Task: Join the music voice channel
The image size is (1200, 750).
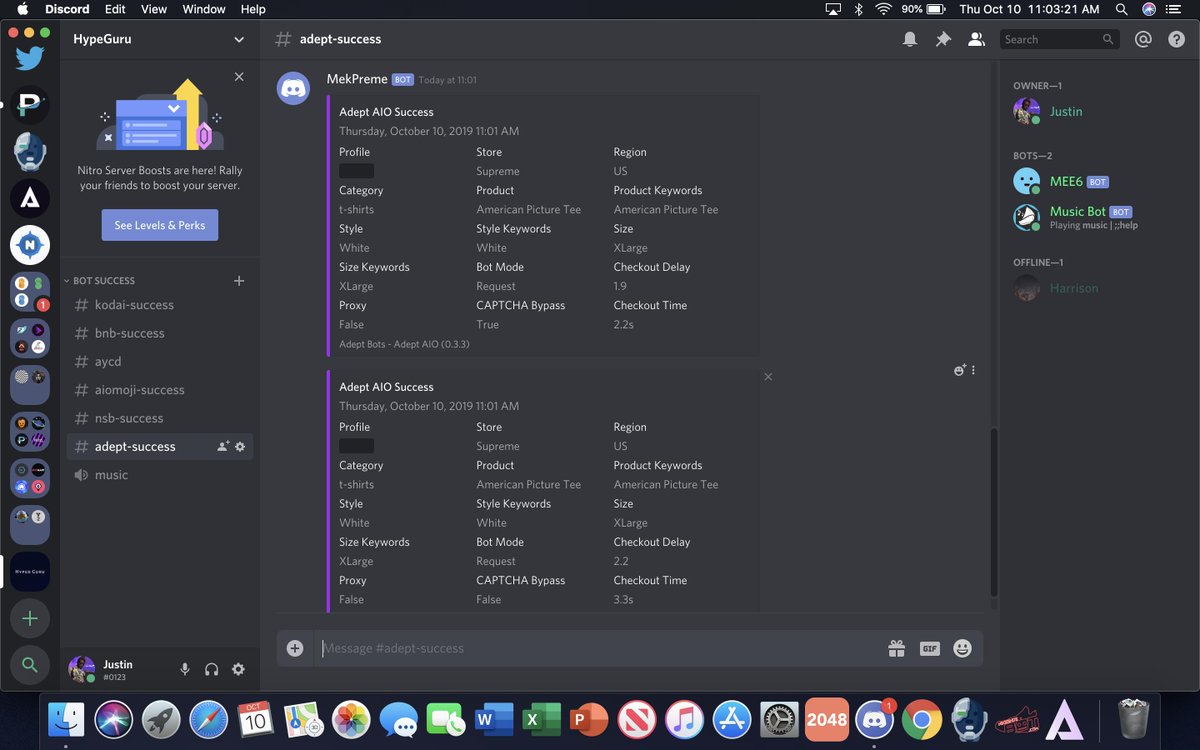Action: tap(160, 475)
